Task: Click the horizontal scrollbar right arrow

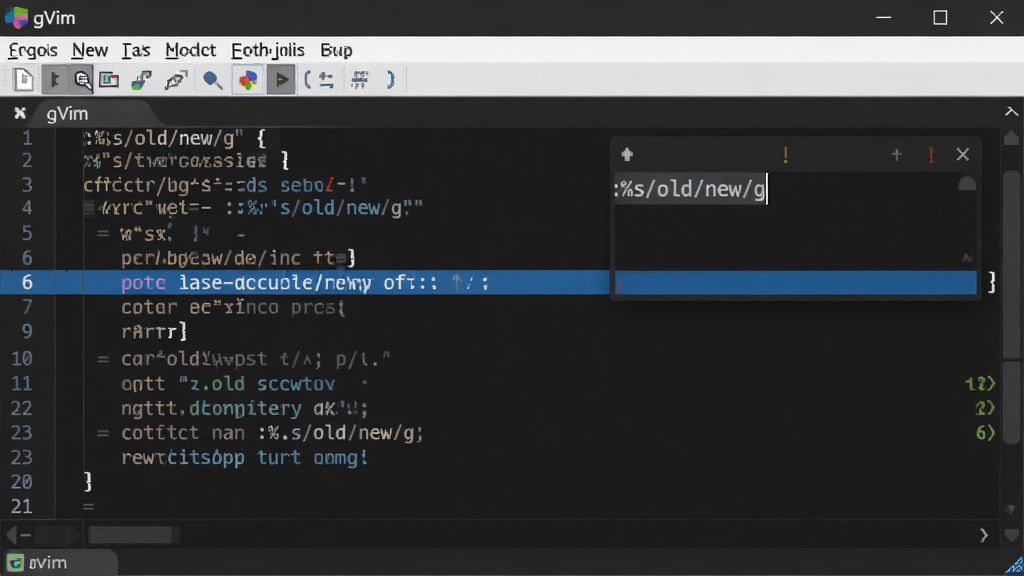Action: coord(984,536)
